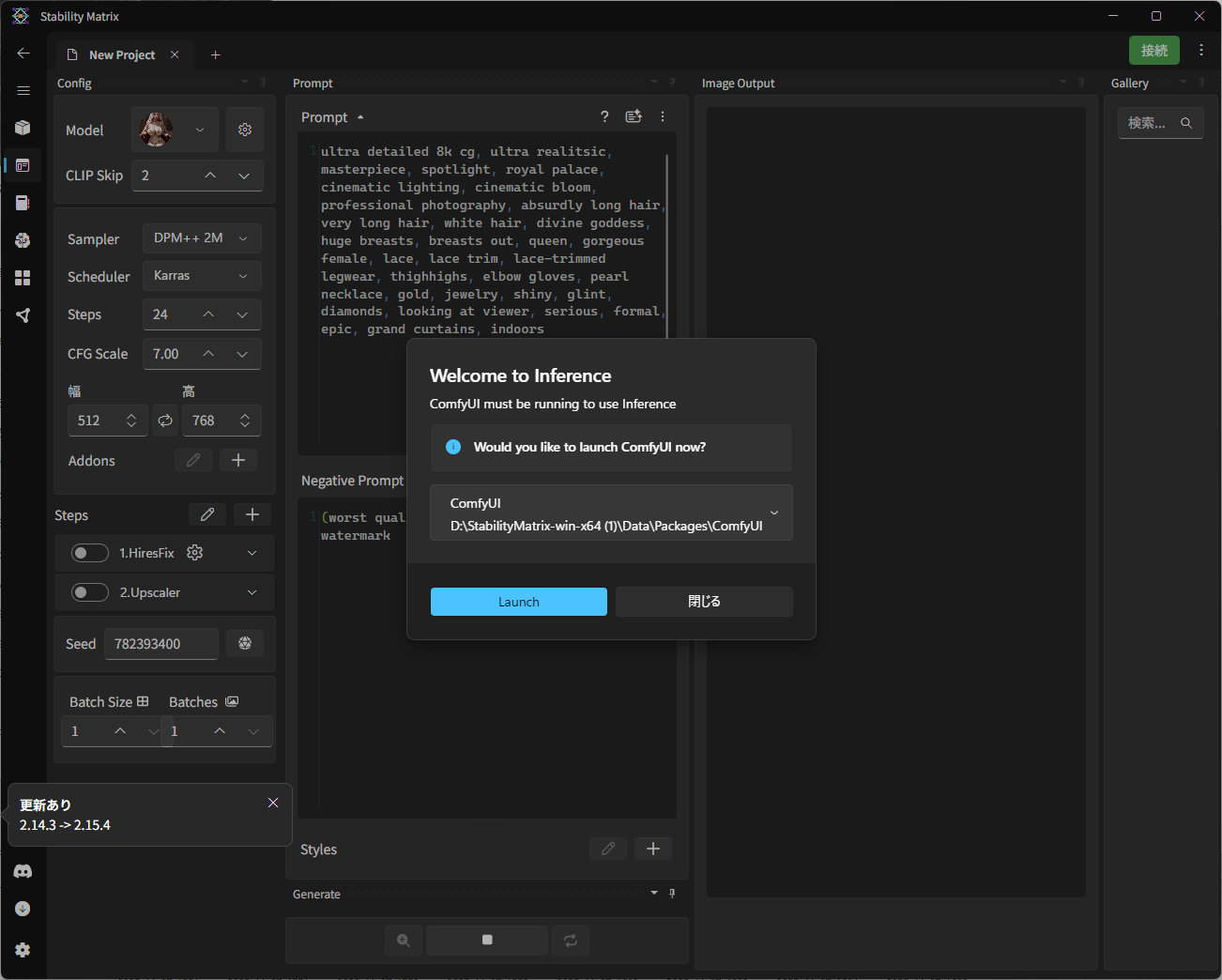This screenshot has width=1222, height=980.
Task: Select the New Project tab
Action: point(121,55)
